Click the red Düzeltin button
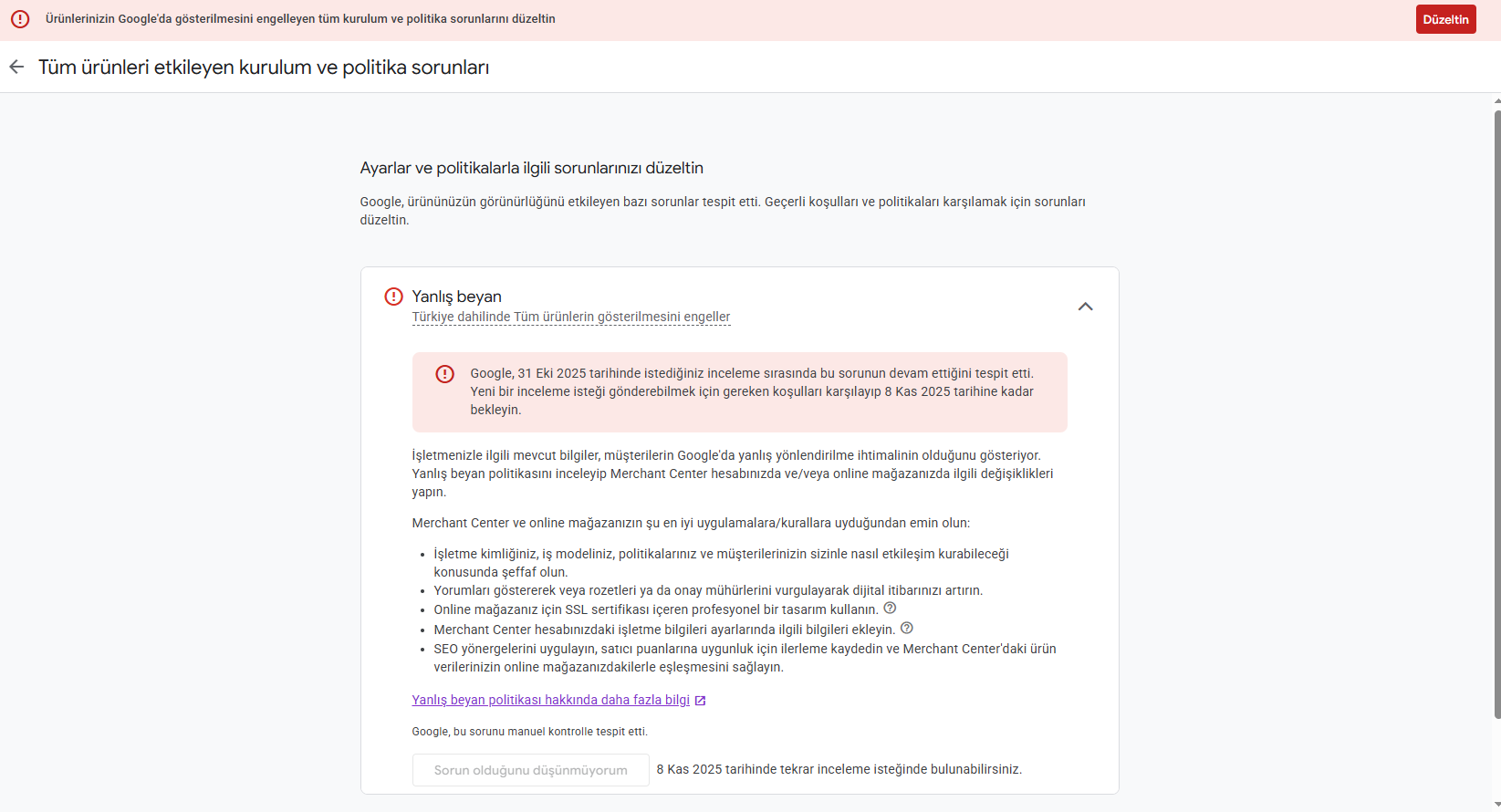The height and width of the screenshot is (812, 1501). click(1445, 19)
